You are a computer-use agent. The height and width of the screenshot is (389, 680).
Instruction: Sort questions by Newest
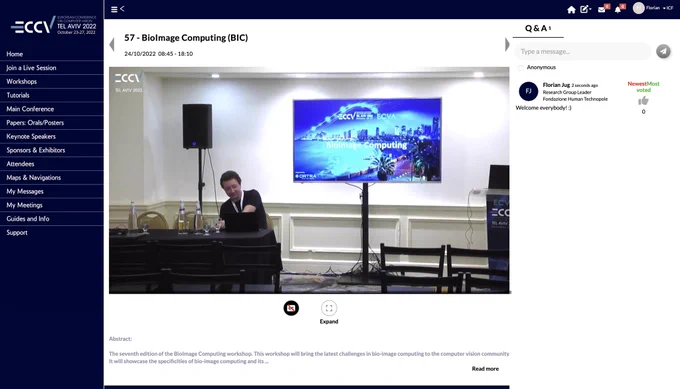637,84
